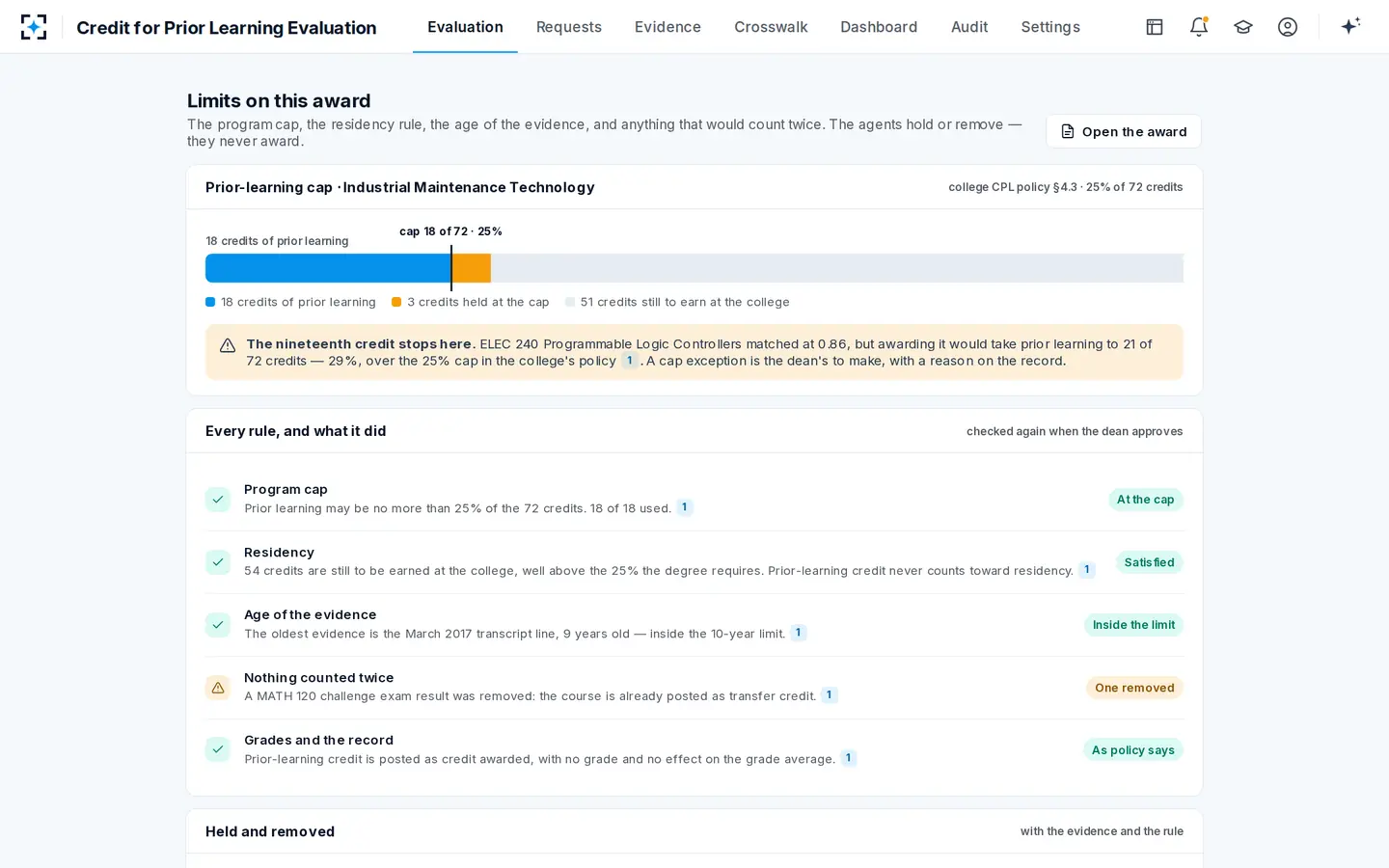View the Audit tab

pyautogui.click(x=969, y=27)
